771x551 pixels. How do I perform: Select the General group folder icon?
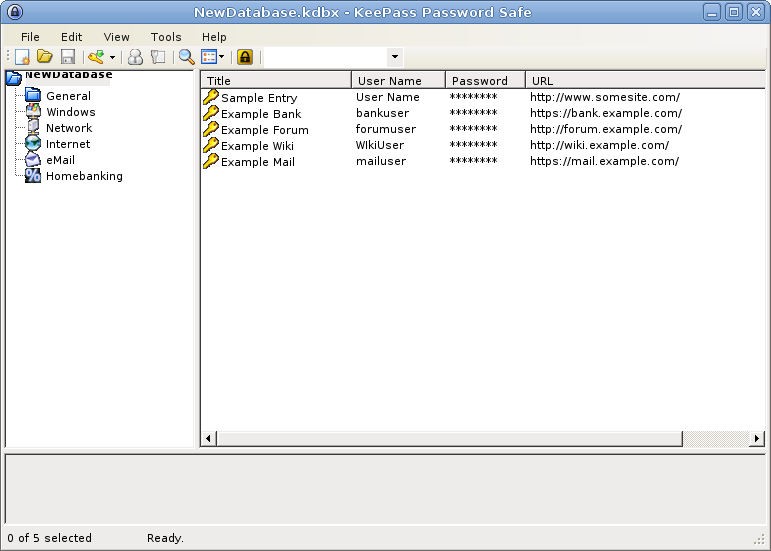[33, 94]
